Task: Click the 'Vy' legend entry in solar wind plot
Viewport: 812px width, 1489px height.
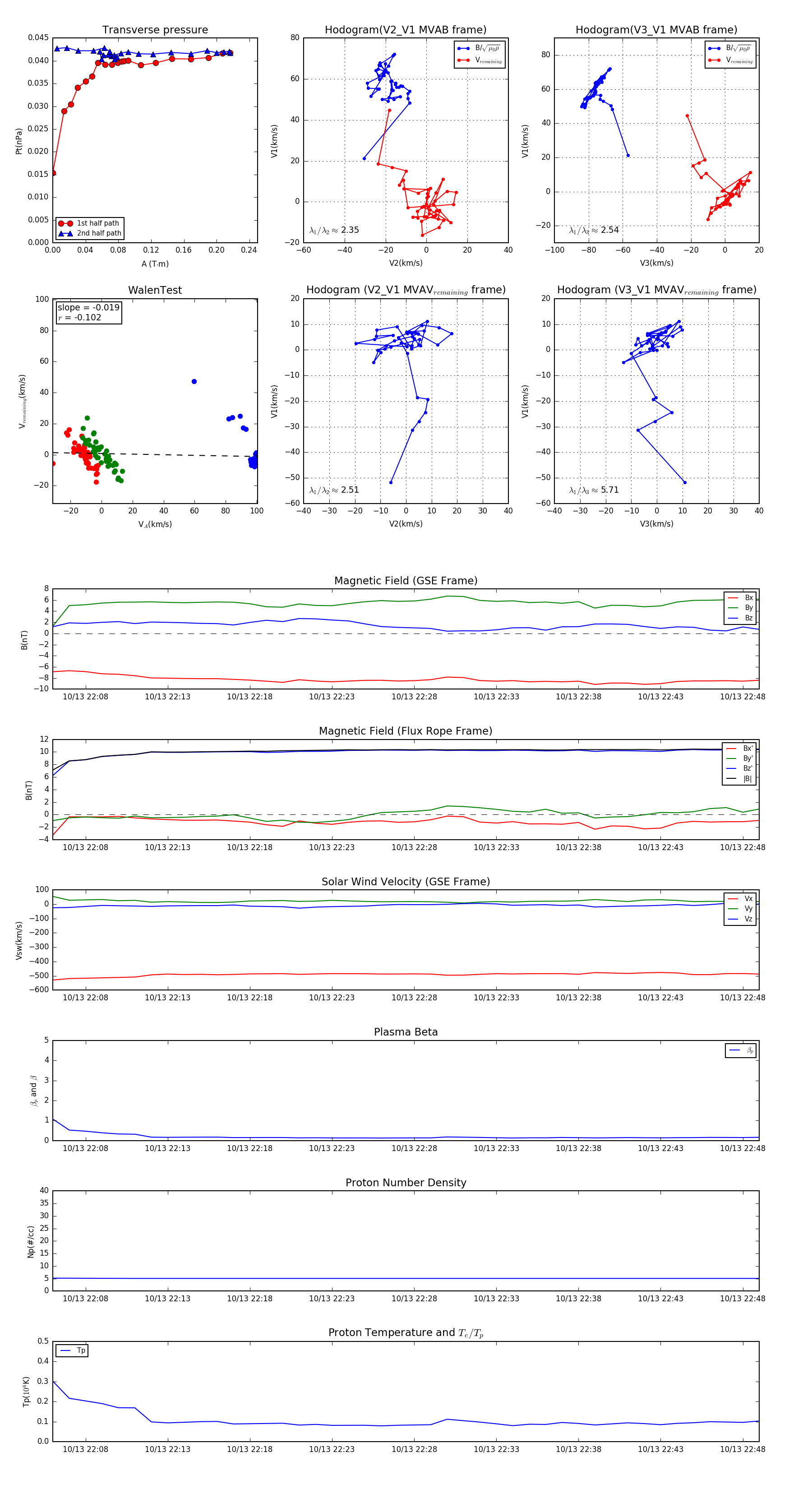Action: 740,909
